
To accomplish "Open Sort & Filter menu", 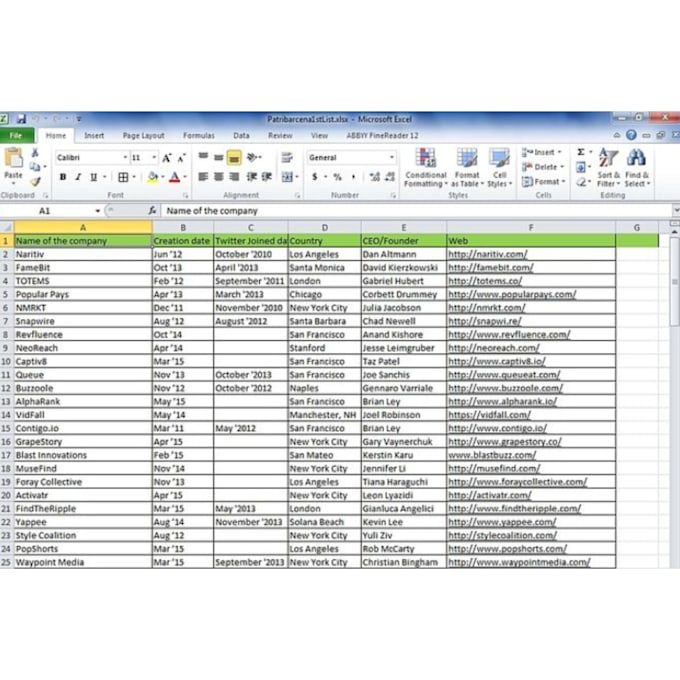I will point(608,167).
